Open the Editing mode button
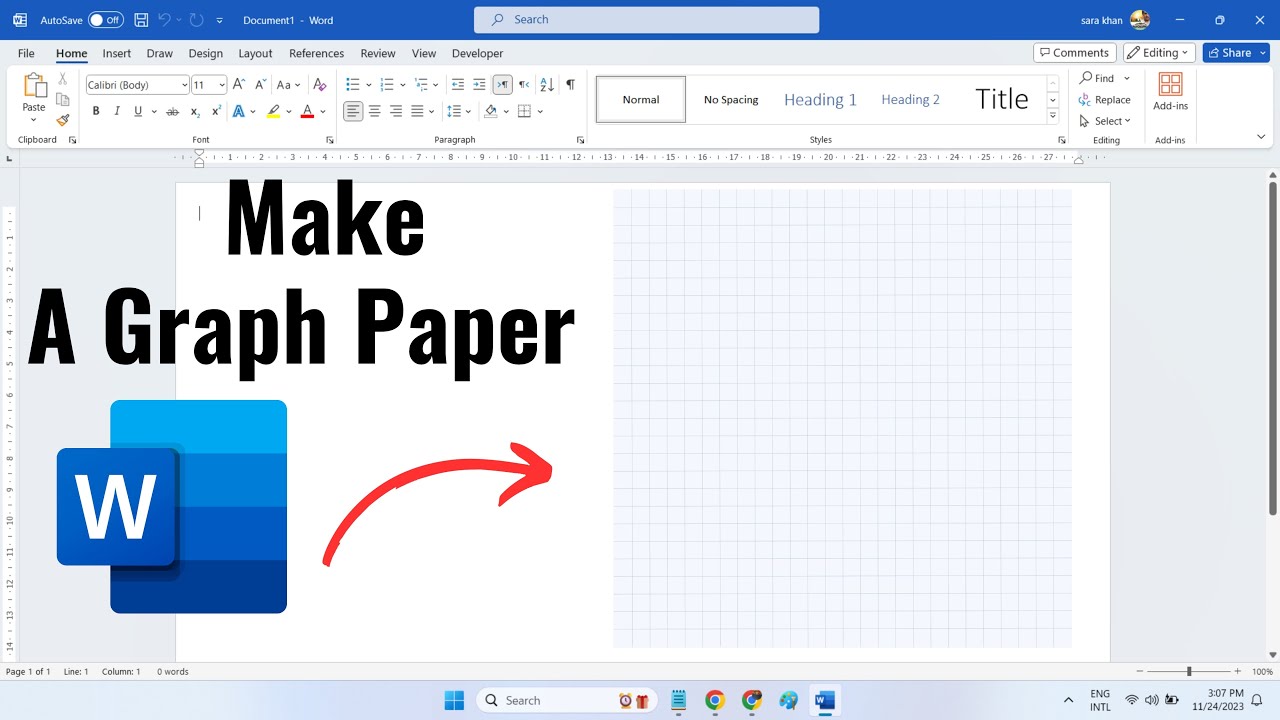The height and width of the screenshot is (720, 1280). pos(1159,53)
